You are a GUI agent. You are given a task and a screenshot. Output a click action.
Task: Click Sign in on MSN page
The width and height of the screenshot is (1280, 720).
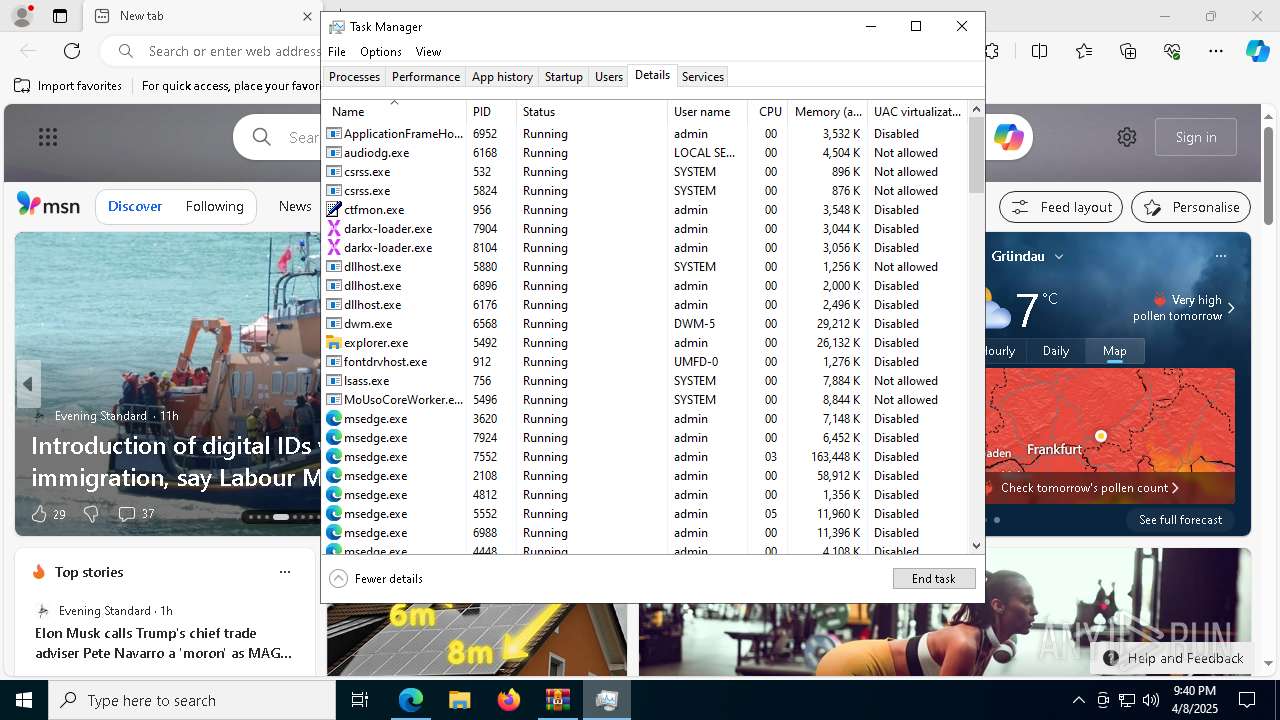pos(1196,137)
